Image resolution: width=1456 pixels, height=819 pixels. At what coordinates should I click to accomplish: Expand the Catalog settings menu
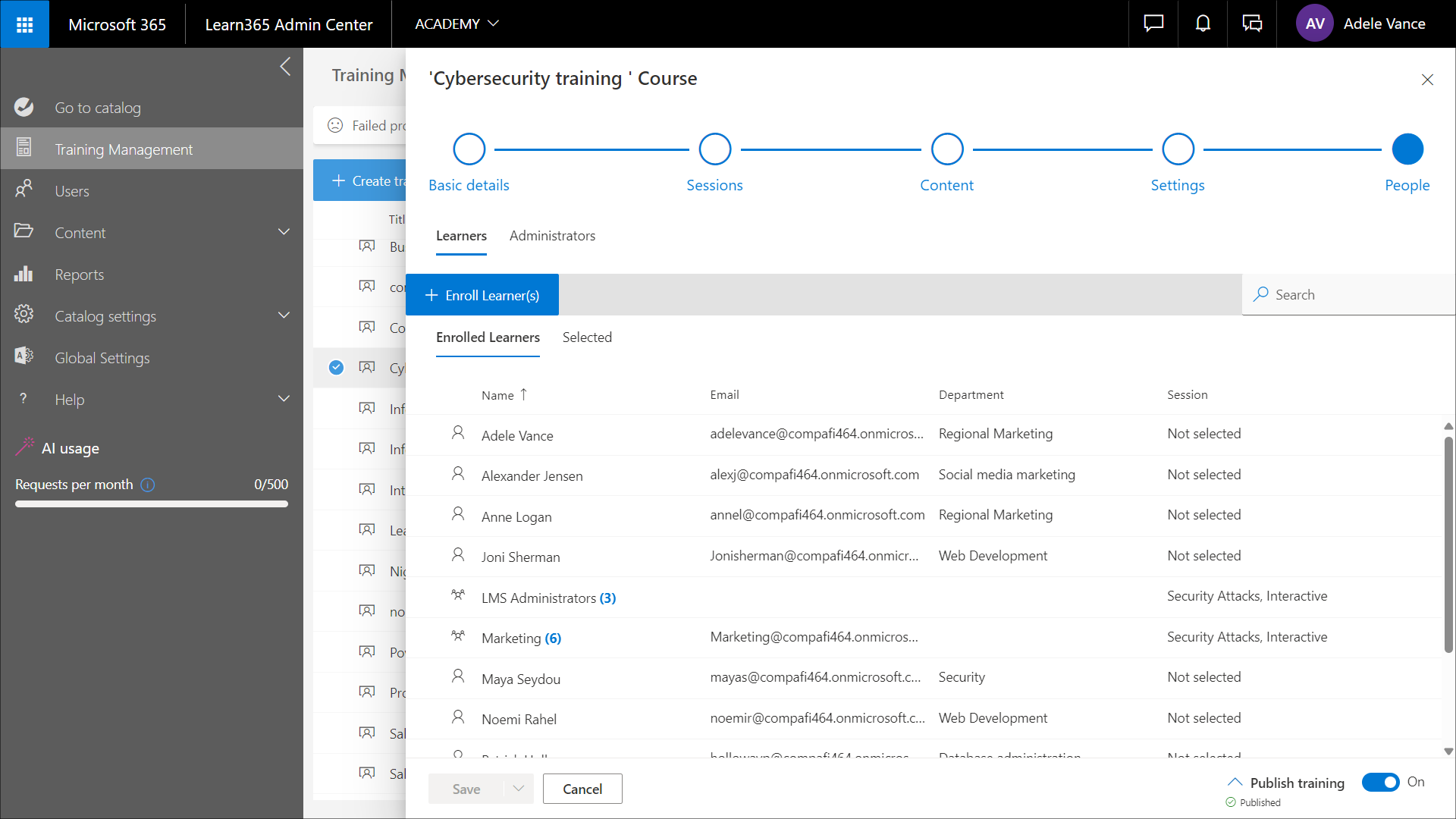(x=284, y=315)
